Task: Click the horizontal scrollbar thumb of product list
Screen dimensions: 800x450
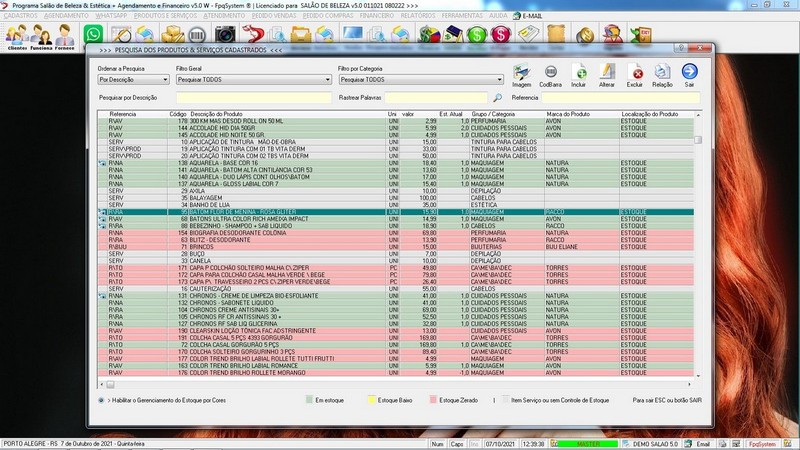Action: 110,384
